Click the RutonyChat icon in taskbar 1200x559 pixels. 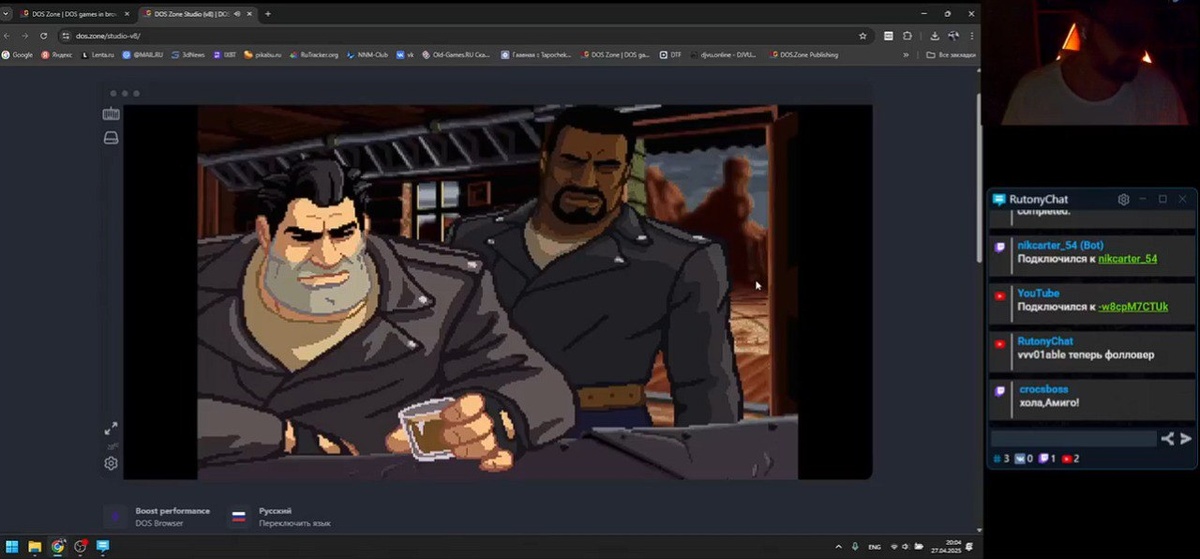102,547
